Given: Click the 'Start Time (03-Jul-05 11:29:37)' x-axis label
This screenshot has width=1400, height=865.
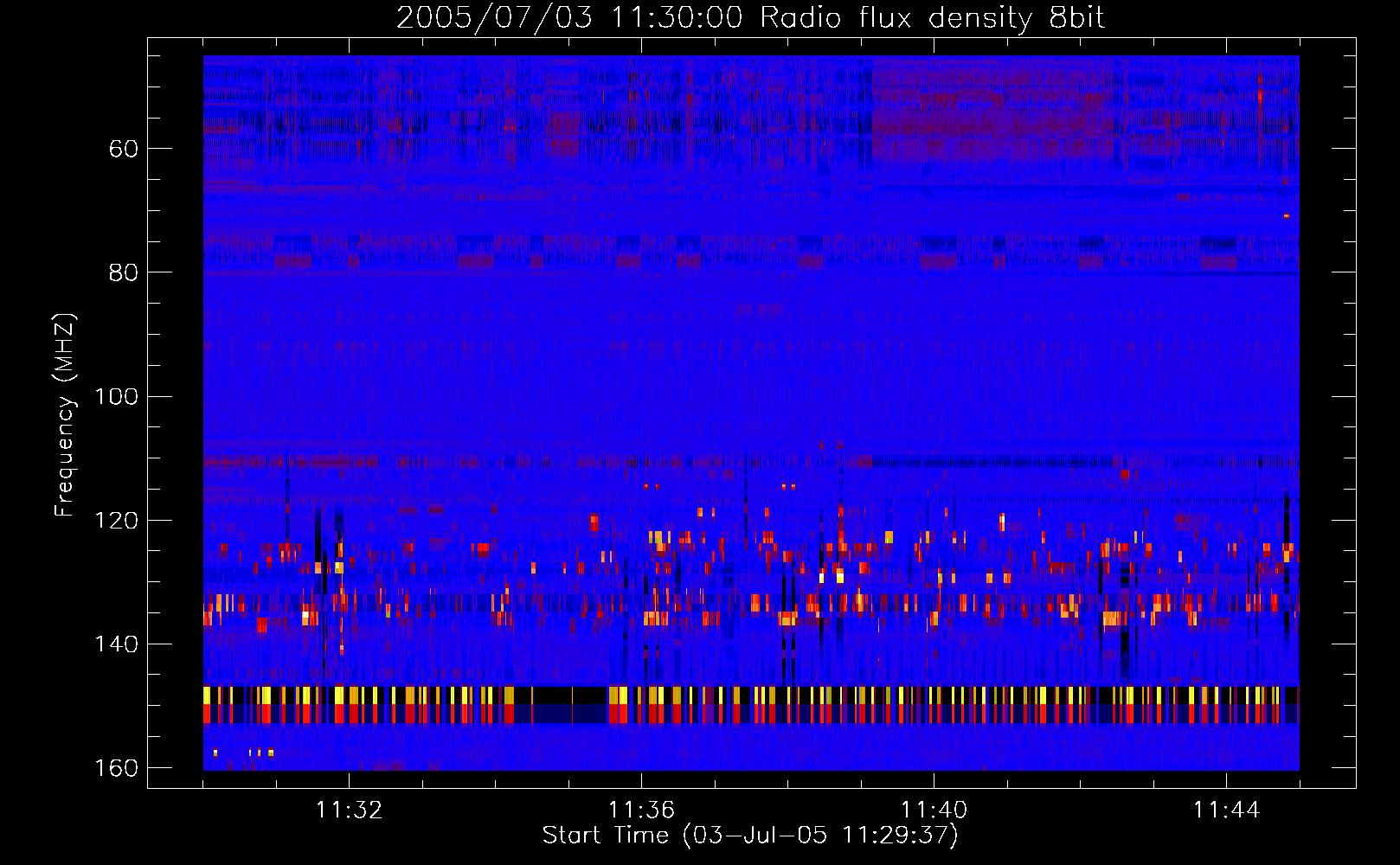Looking at the screenshot, I should pyautogui.click(x=750, y=836).
